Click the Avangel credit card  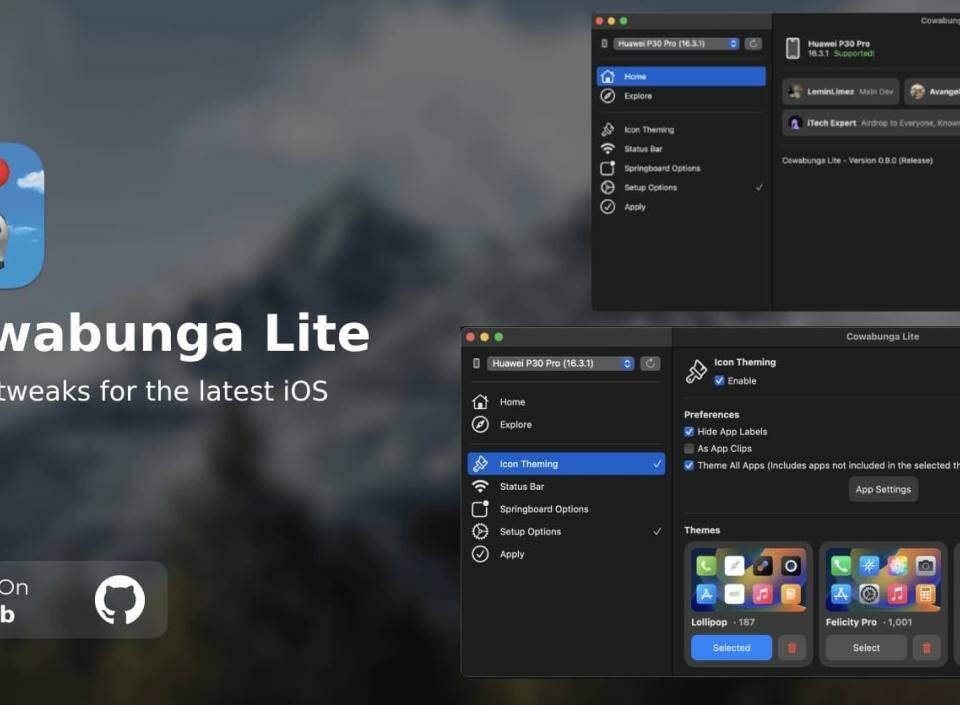pyautogui.click(x=932, y=92)
